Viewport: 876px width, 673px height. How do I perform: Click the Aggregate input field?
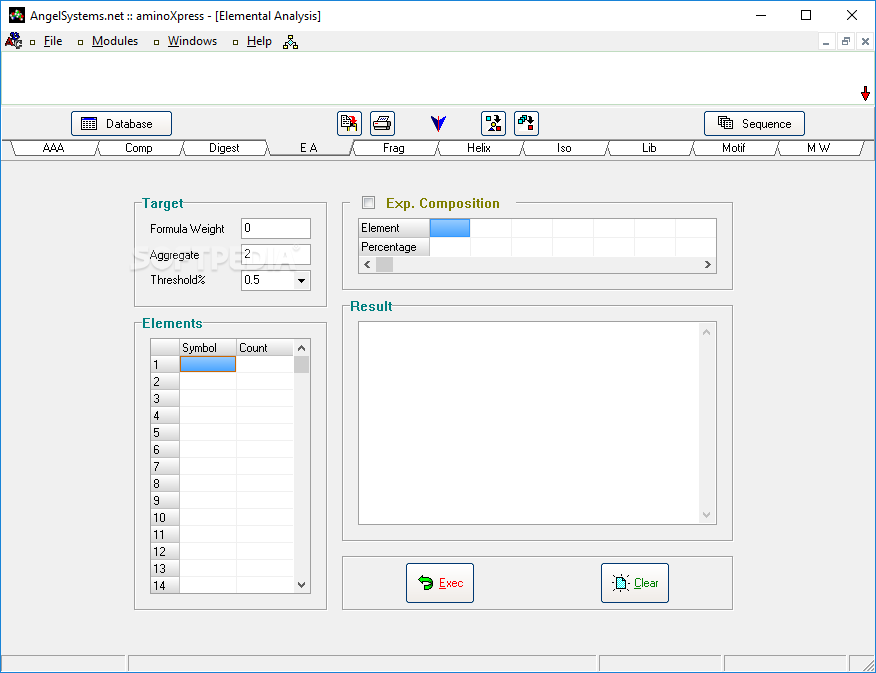(x=276, y=254)
